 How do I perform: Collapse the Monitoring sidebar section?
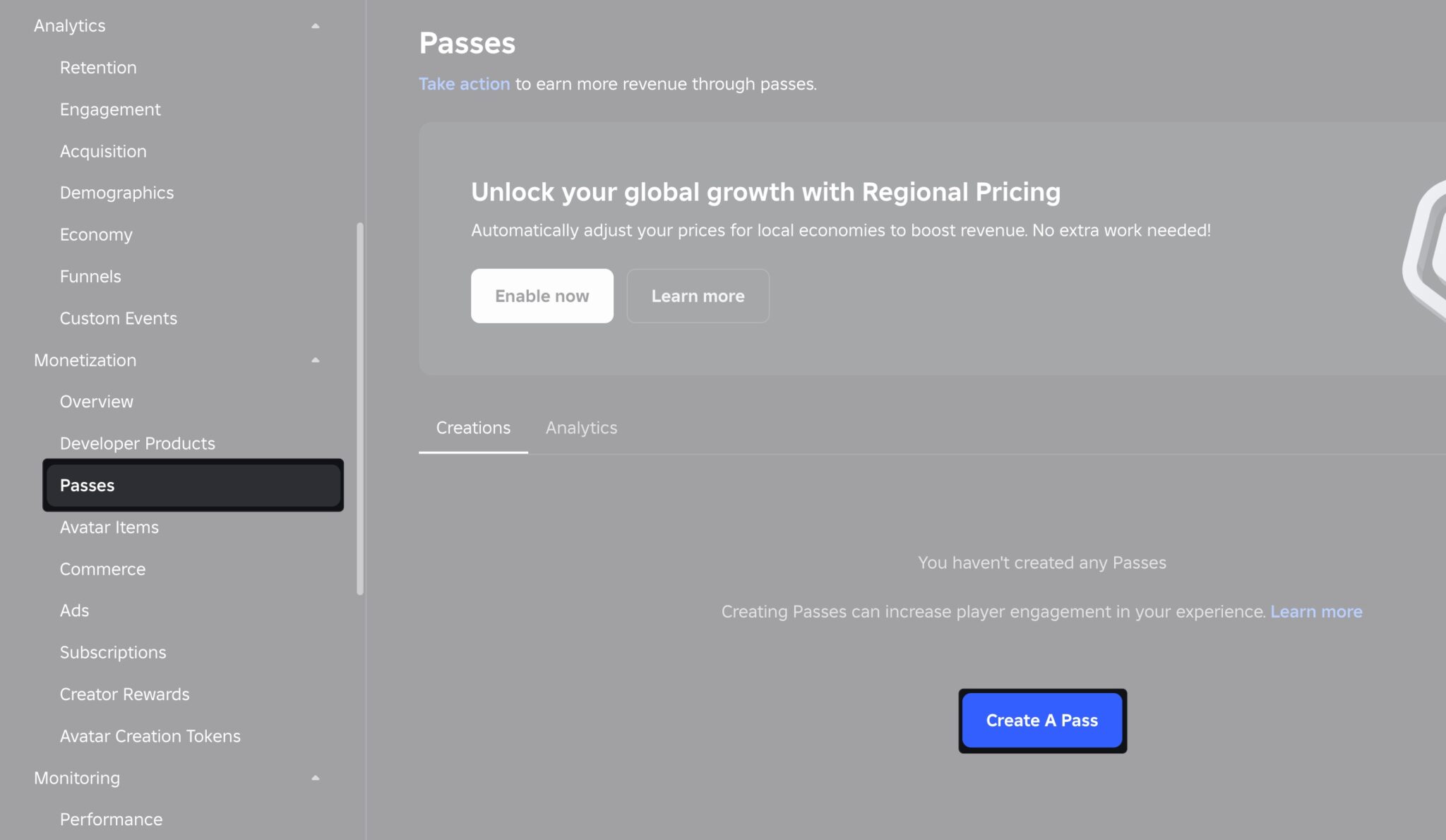click(x=316, y=777)
